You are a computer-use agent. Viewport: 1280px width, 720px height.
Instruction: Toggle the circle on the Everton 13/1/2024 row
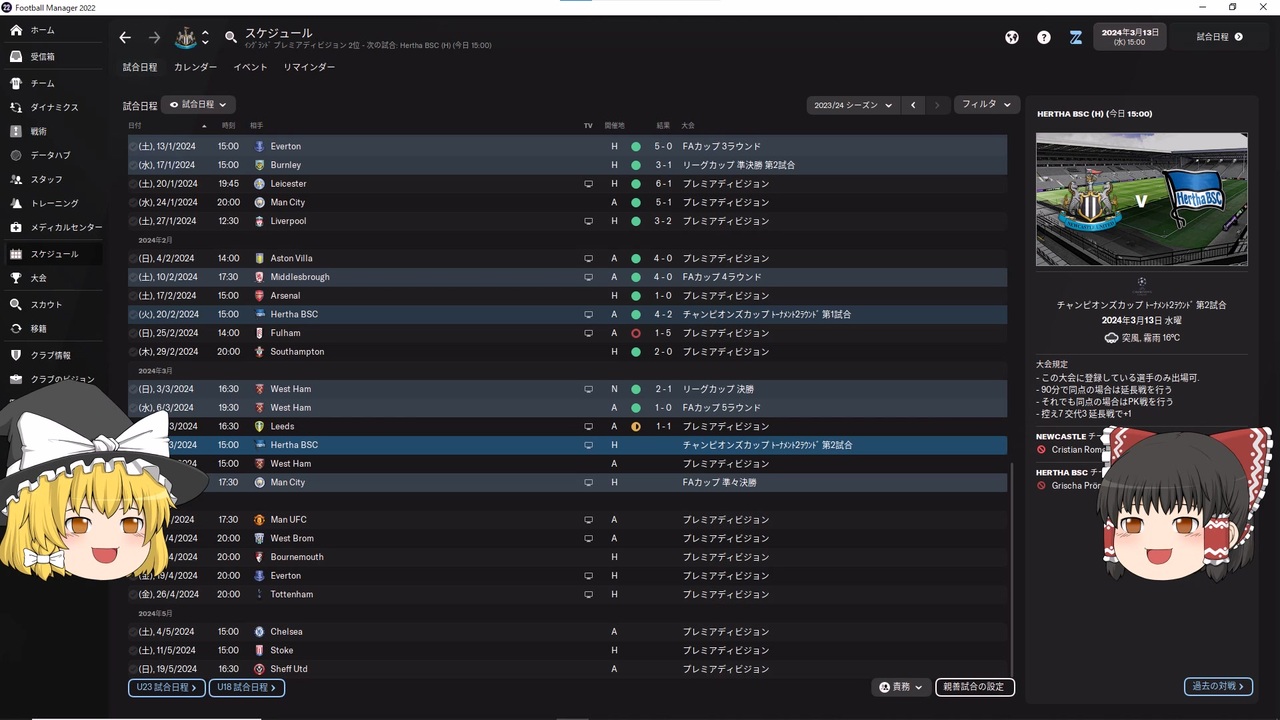click(x=134, y=146)
